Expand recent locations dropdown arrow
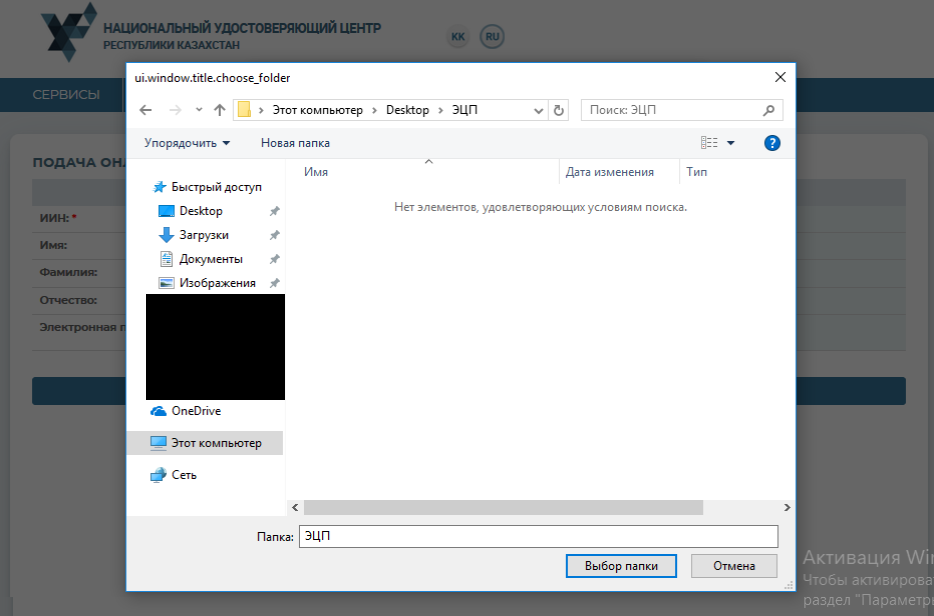 199,110
